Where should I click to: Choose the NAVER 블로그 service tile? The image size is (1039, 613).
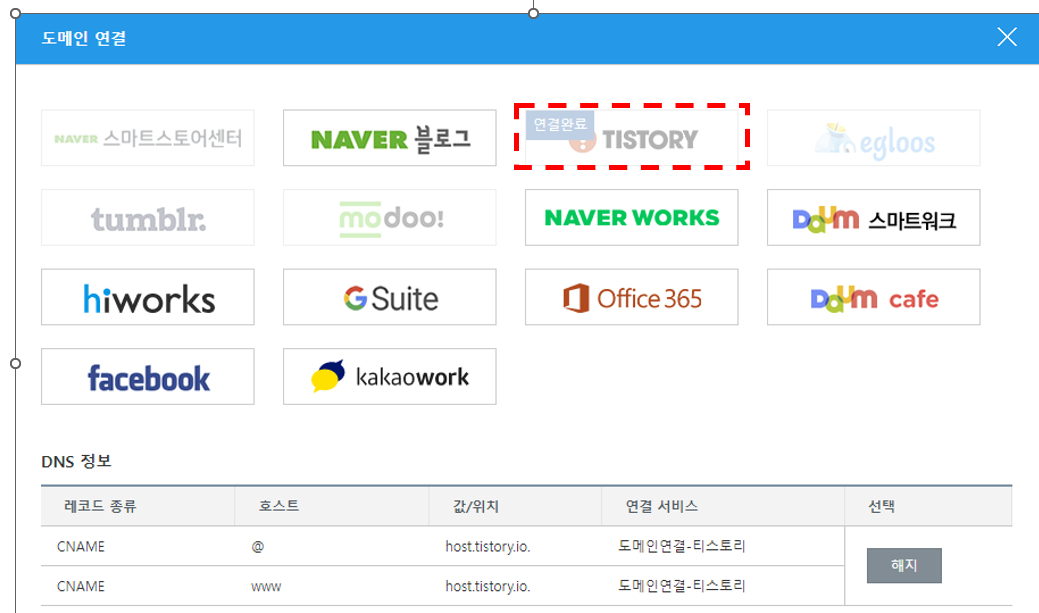pyautogui.click(x=390, y=138)
